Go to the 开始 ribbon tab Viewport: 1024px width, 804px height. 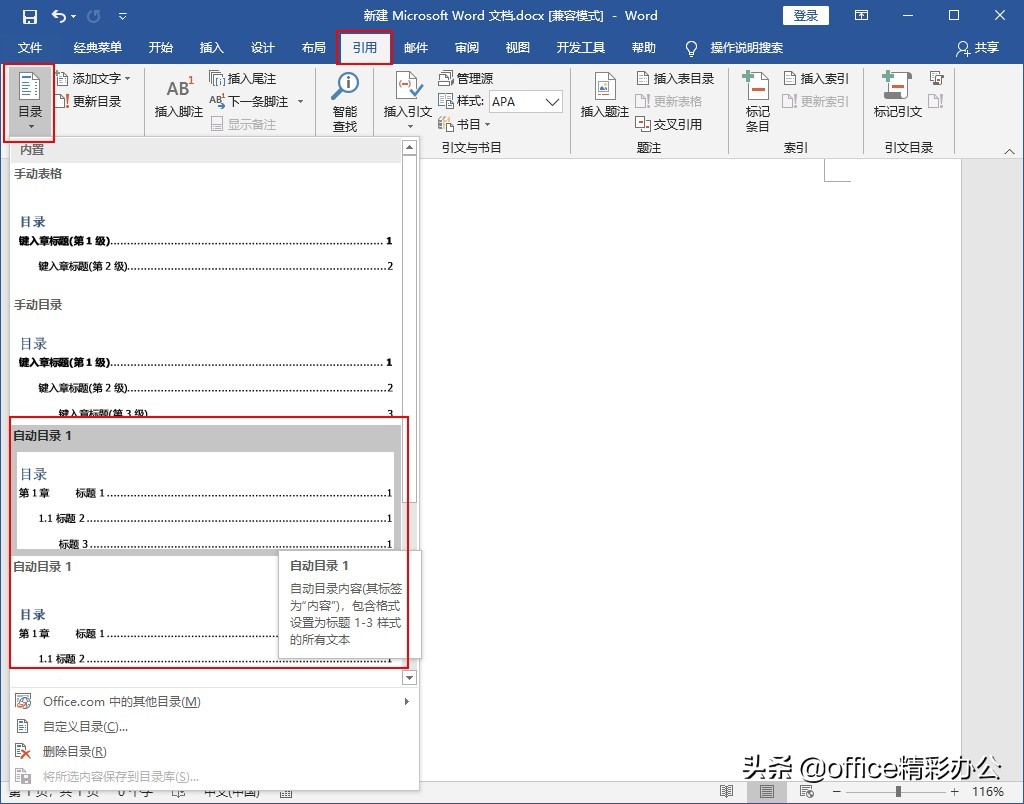click(161, 48)
